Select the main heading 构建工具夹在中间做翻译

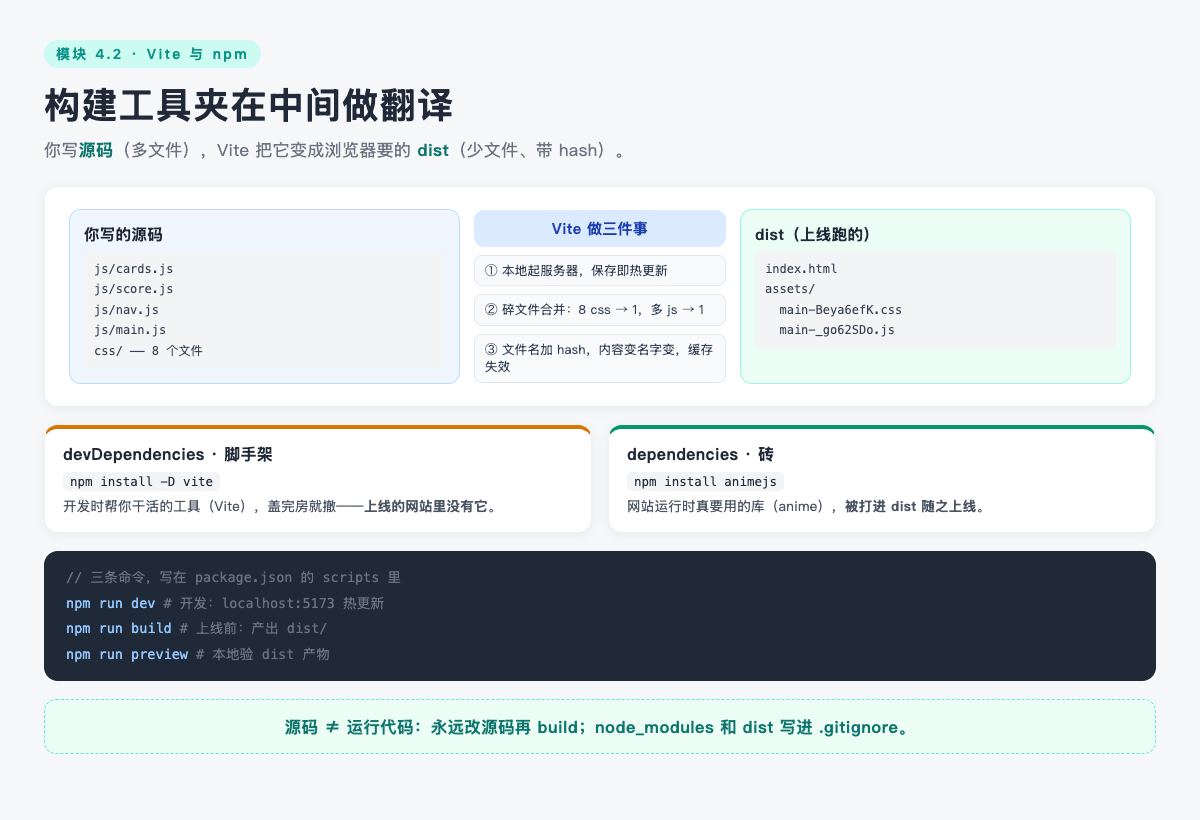pyautogui.click(x=249, y=105)
